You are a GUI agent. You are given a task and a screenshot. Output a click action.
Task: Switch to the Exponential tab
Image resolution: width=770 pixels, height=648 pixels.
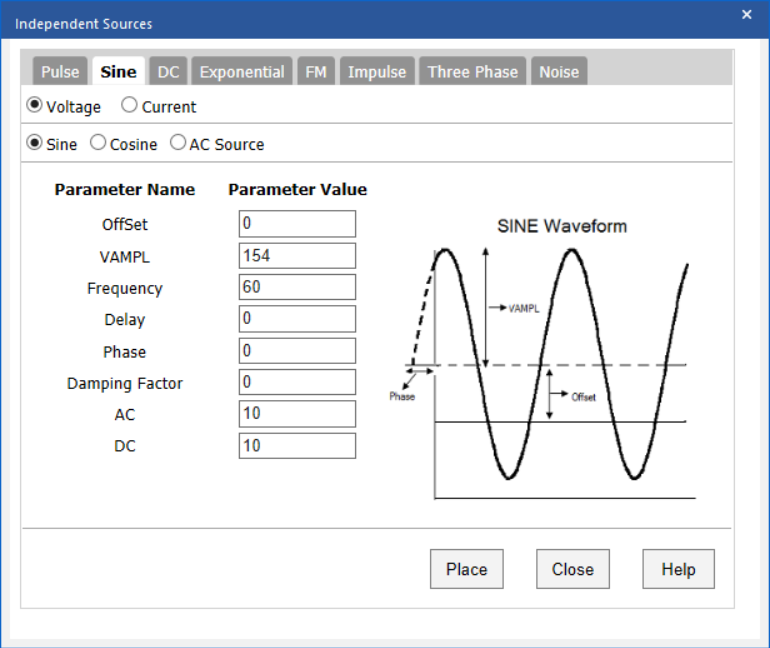pyautogui.click(x=242, y=72)
